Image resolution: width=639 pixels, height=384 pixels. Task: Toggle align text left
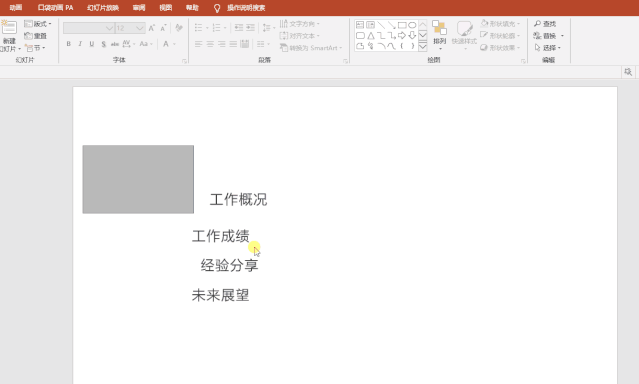tap(198, 44)
